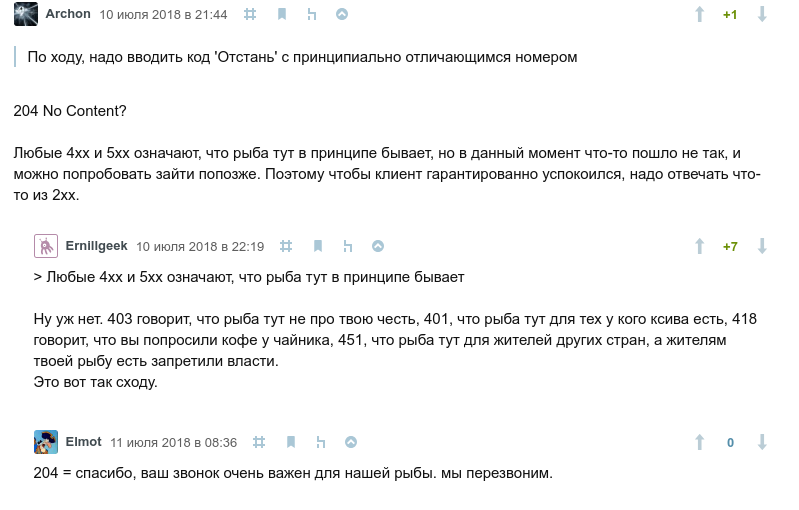The image size is (799, 510).
Task: Bookmark Ernillgeek's reply
Action: point(318,246)
